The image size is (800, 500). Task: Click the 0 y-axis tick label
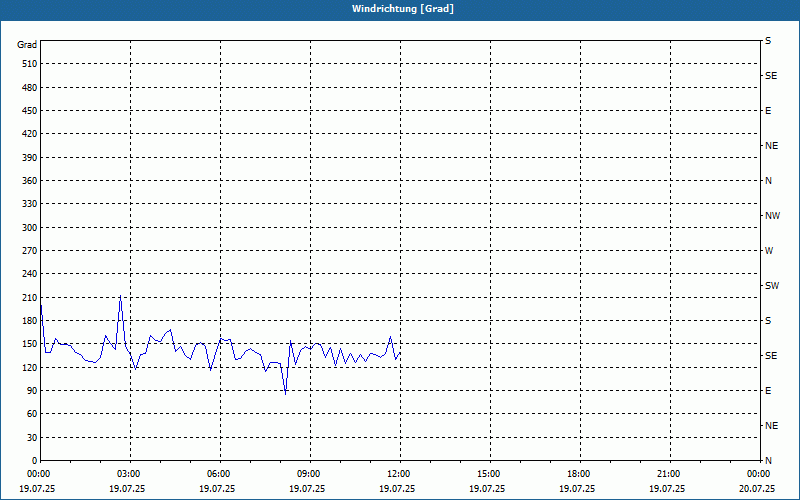coord(34,461)
